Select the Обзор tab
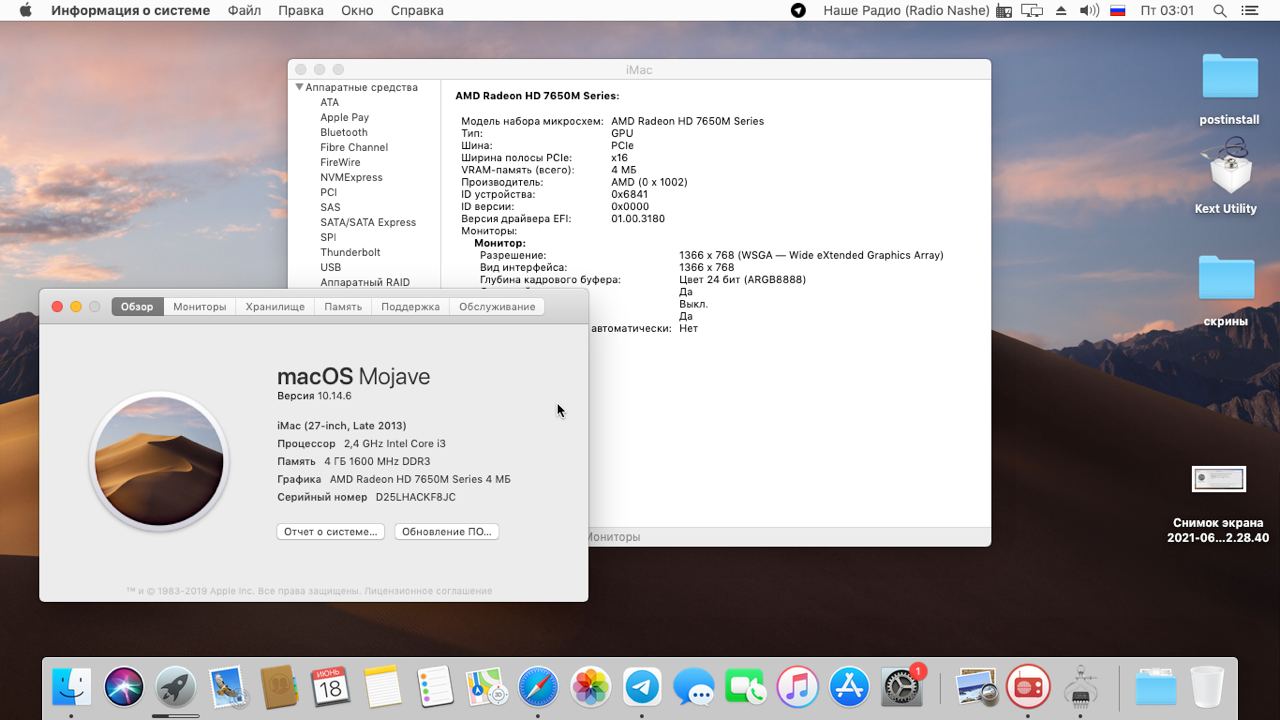The width and height of the screenshot is (1280, 720). tap(137, 307)
